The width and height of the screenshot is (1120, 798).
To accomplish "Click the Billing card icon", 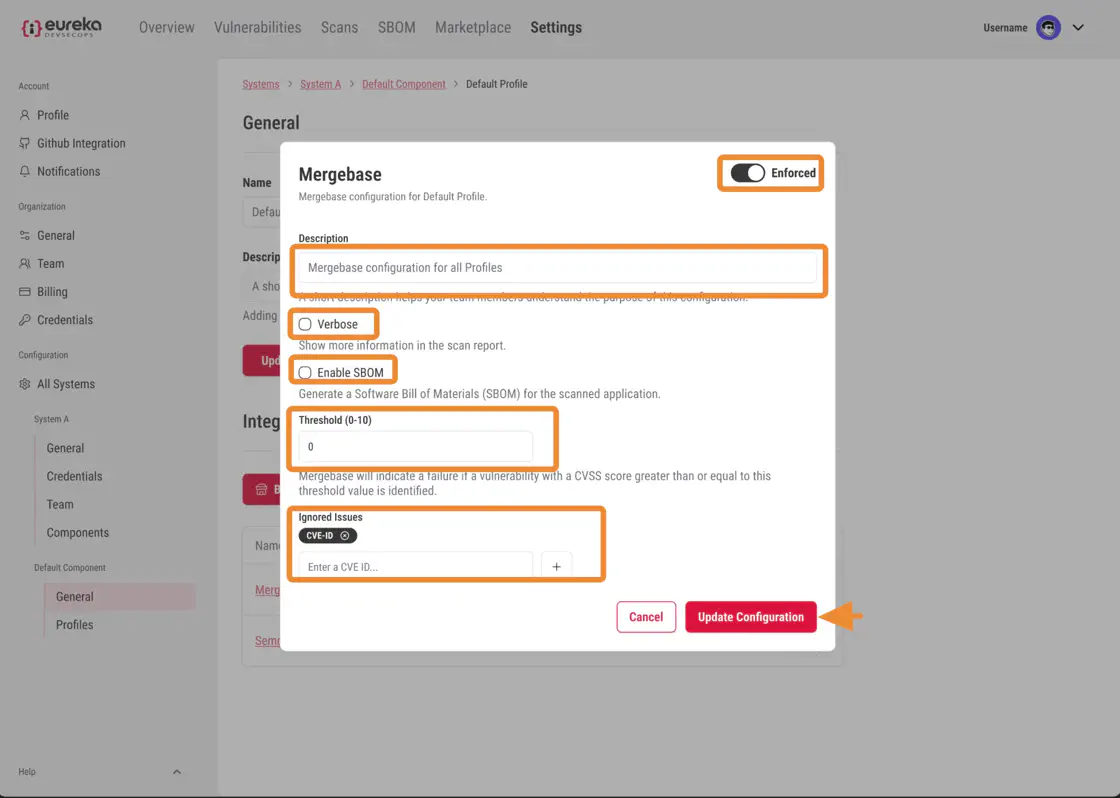I will (x=25, y=292).
